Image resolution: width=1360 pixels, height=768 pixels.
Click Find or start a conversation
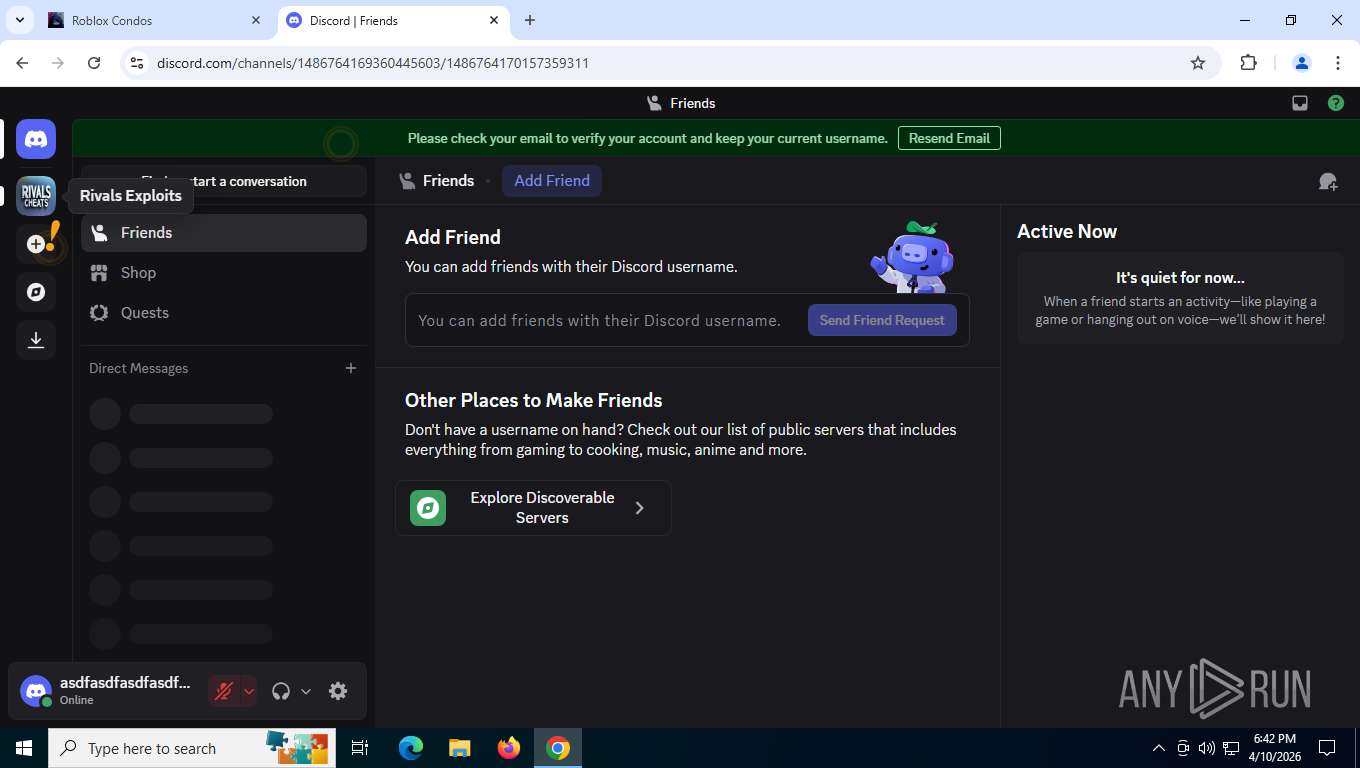[224, 181]
